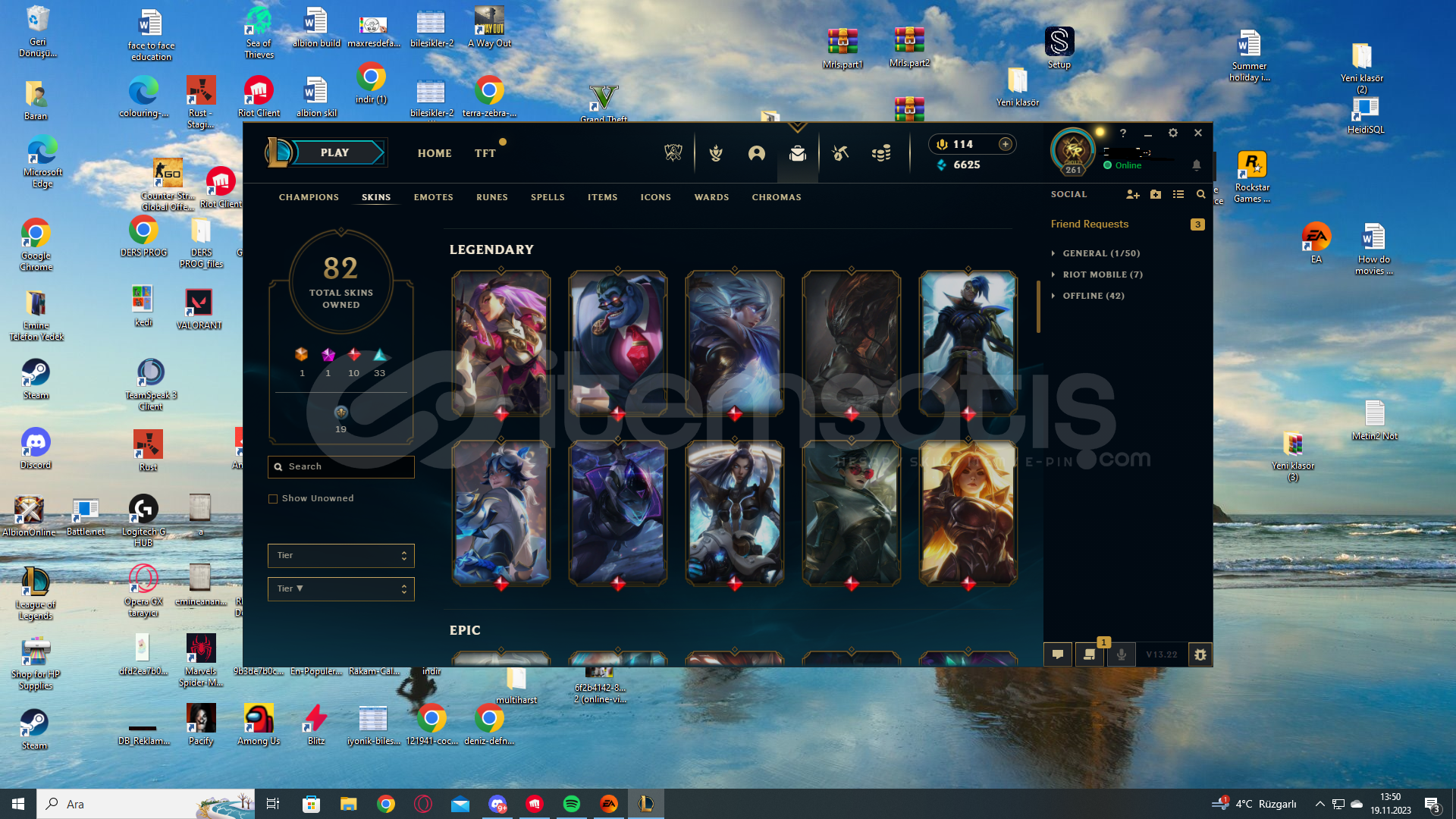1456x819 pixels.
Task: Toggle the Online status indicator
Action: click(1122, 165)
